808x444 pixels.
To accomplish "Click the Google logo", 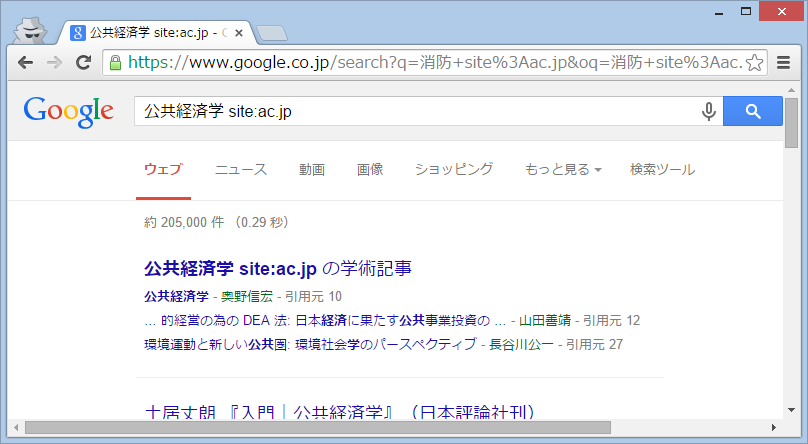I will pos(69,112).
